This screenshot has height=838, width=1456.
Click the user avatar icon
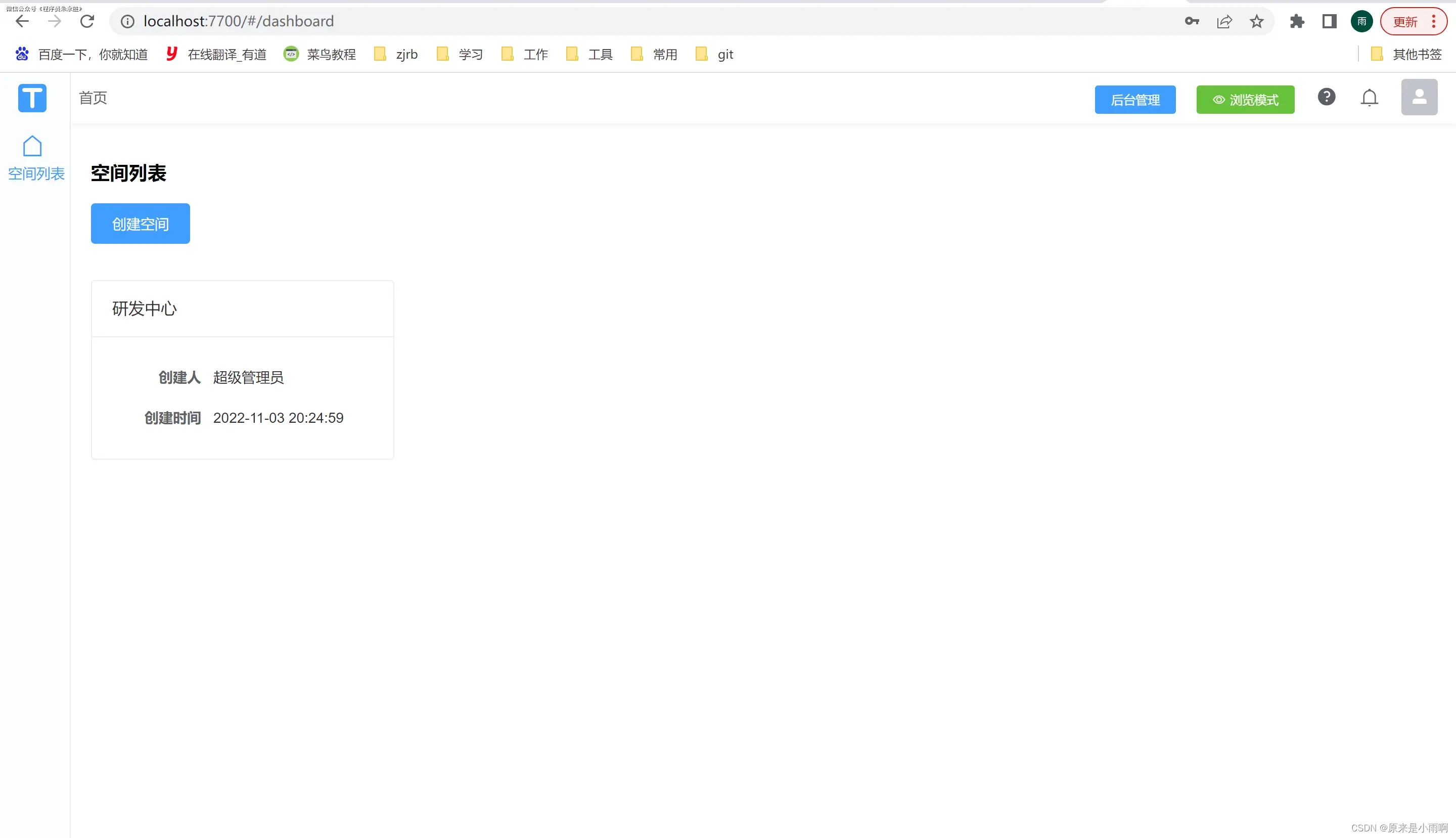(1419, 97)
